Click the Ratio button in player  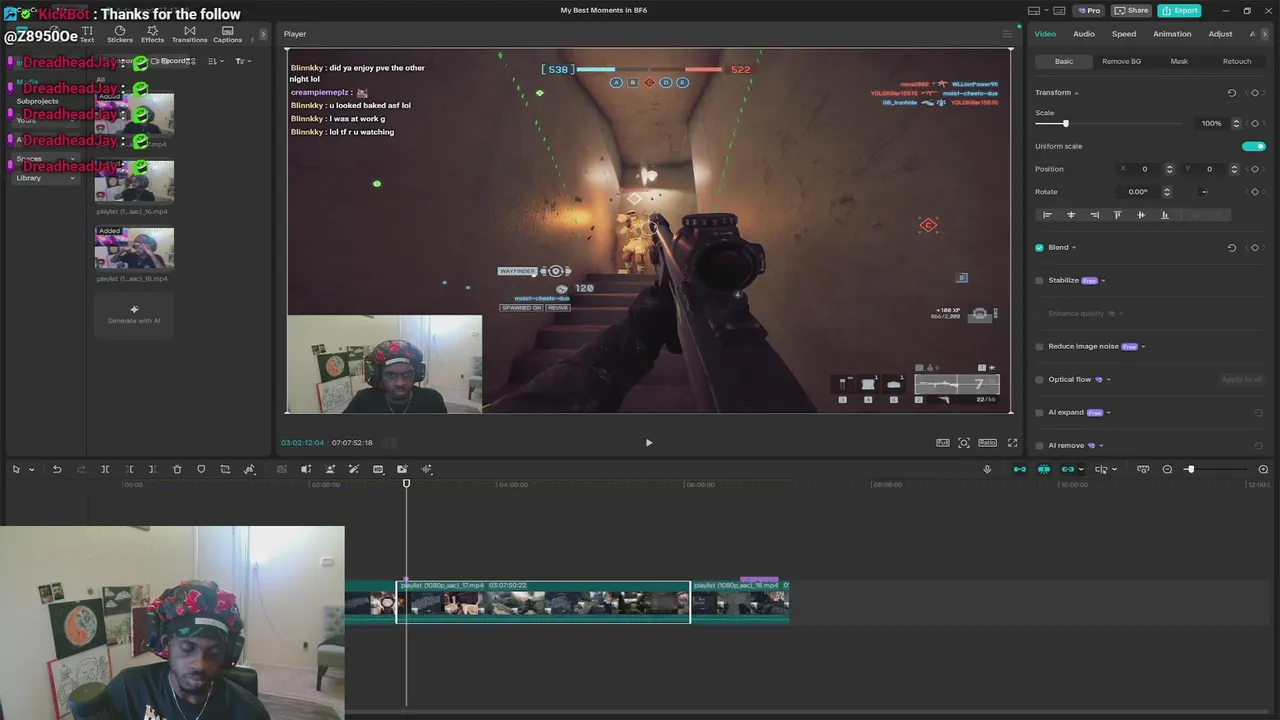pyautogui.click(x=987, y=442)
